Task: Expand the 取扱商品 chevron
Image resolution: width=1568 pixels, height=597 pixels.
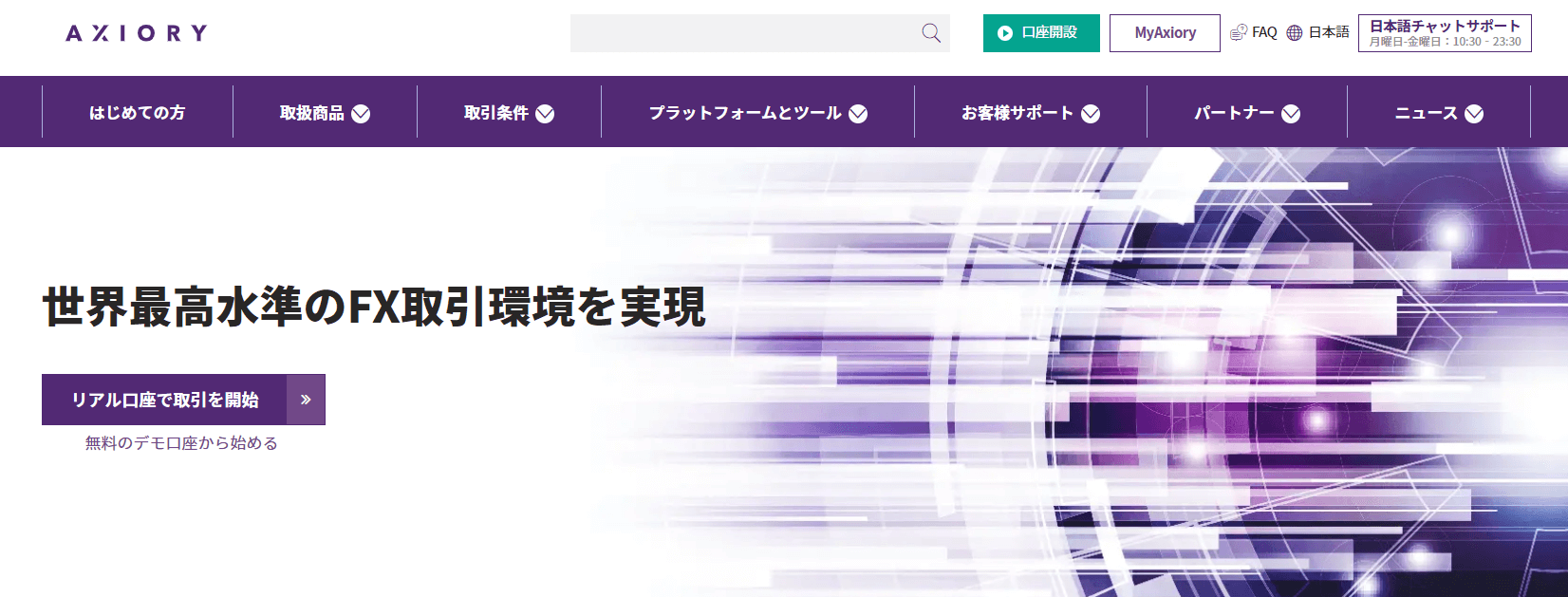Action: coord(361,114)
